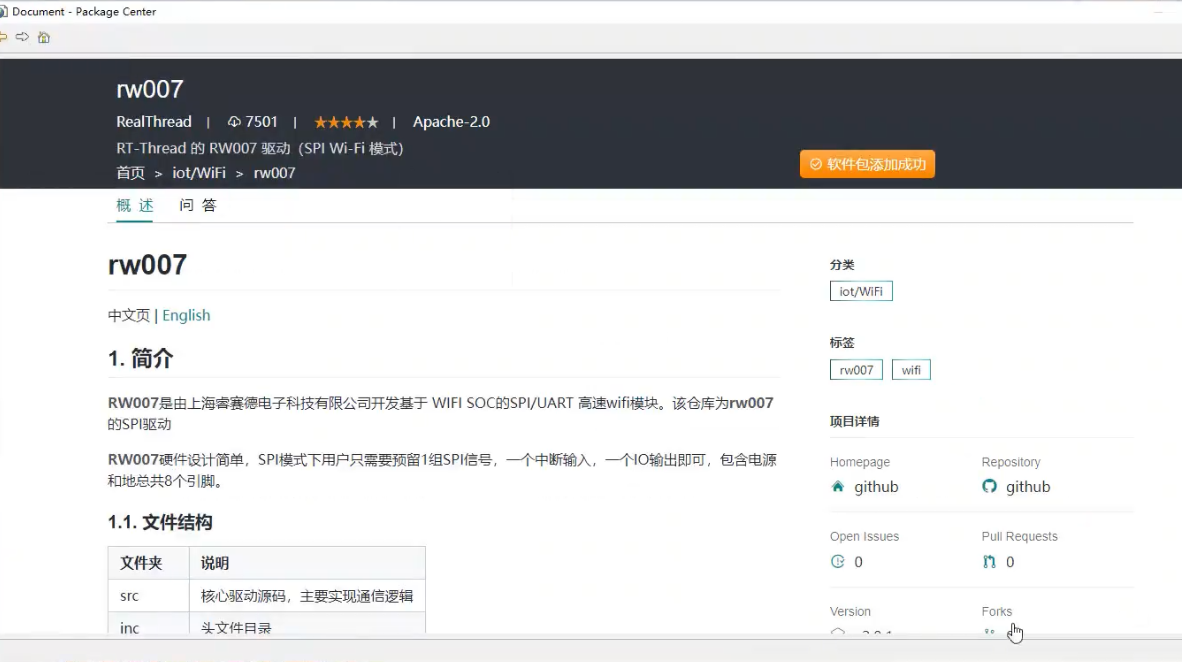Open the 概述 tab
This screenshot has width=1182, height=662.
(x=135, y=205)
